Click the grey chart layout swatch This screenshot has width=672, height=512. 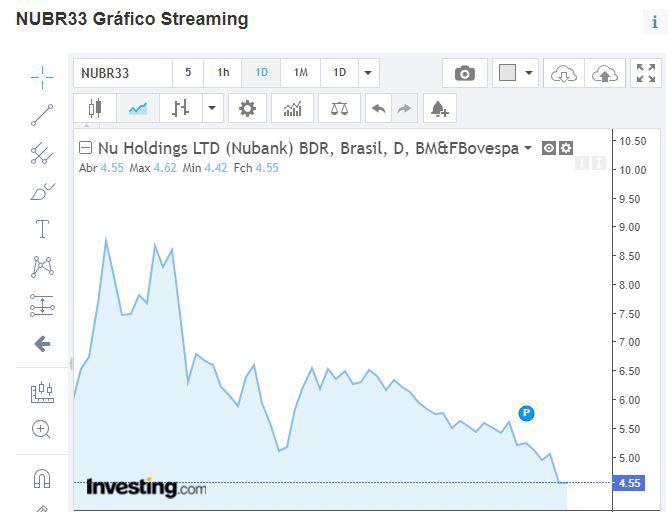(507, 73)
